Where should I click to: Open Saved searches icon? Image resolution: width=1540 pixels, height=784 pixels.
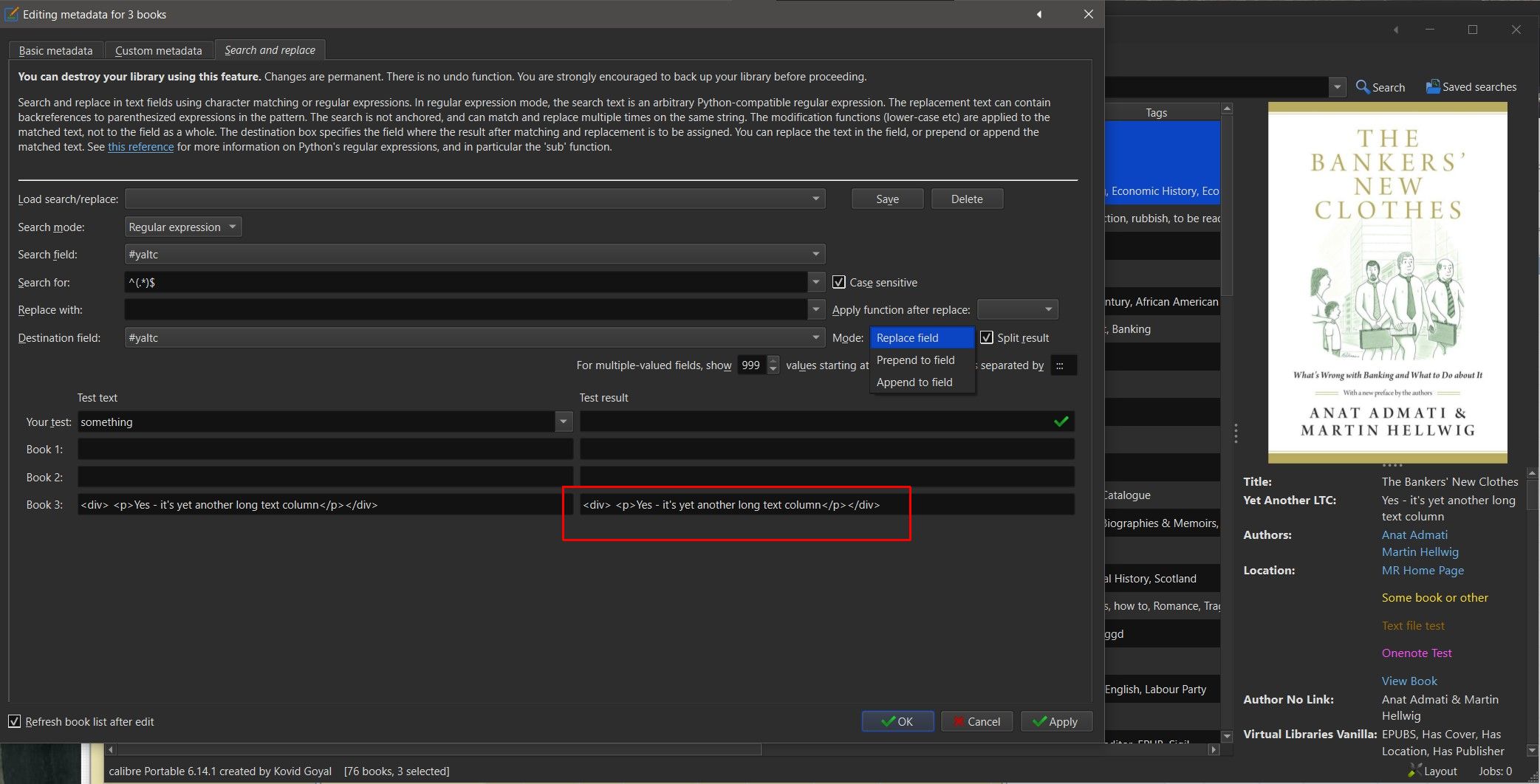(x=1432, y=87)
